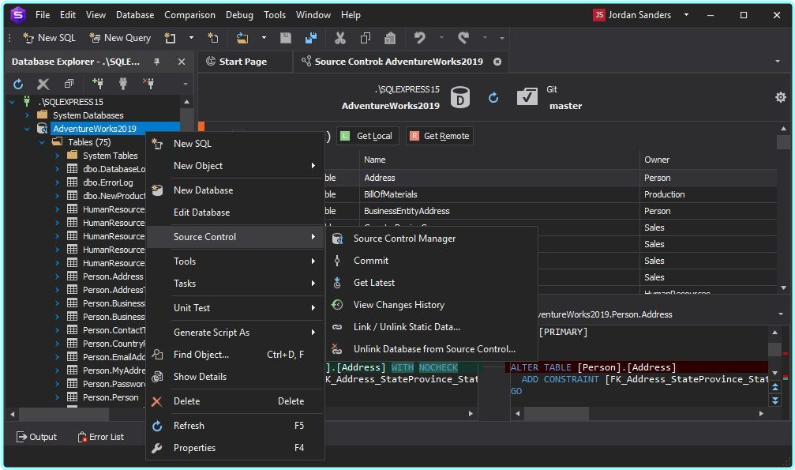795x470 pixels.
Task: Close the Source Control: AdventureWorks2019 tab
Action: [497, 61]
